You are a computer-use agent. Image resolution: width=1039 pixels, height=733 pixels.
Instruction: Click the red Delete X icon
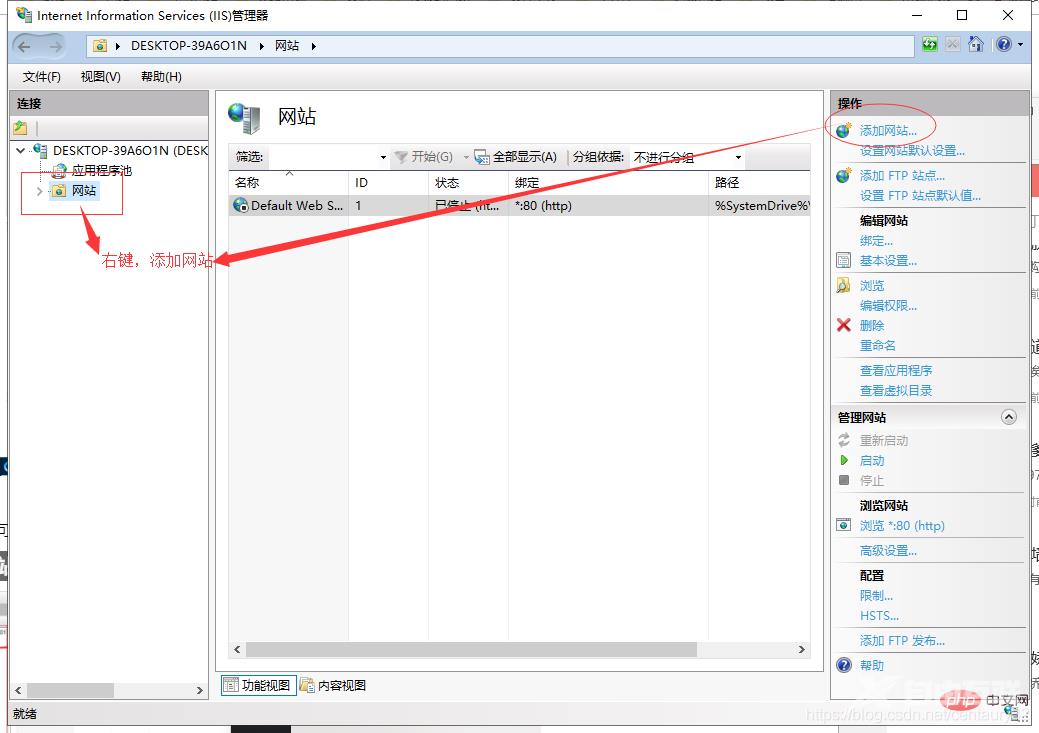(x=844, y=325)
